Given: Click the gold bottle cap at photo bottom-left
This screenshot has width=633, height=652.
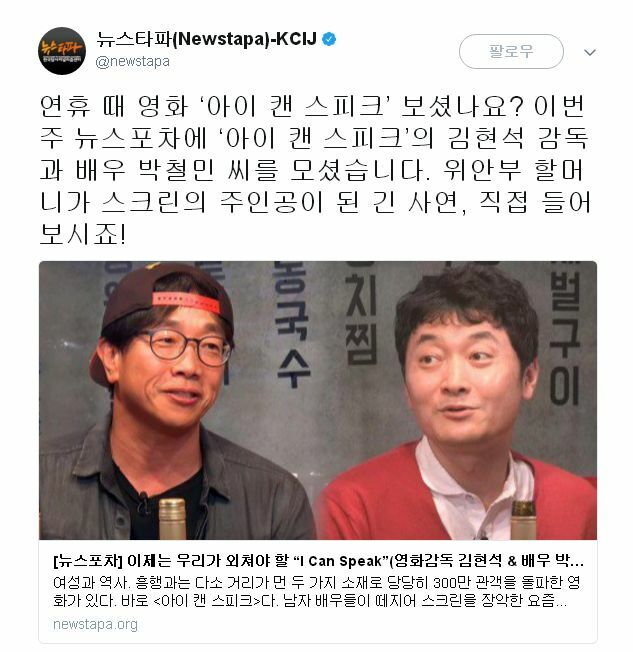Looking at the screenshot, I should (172, 519).
